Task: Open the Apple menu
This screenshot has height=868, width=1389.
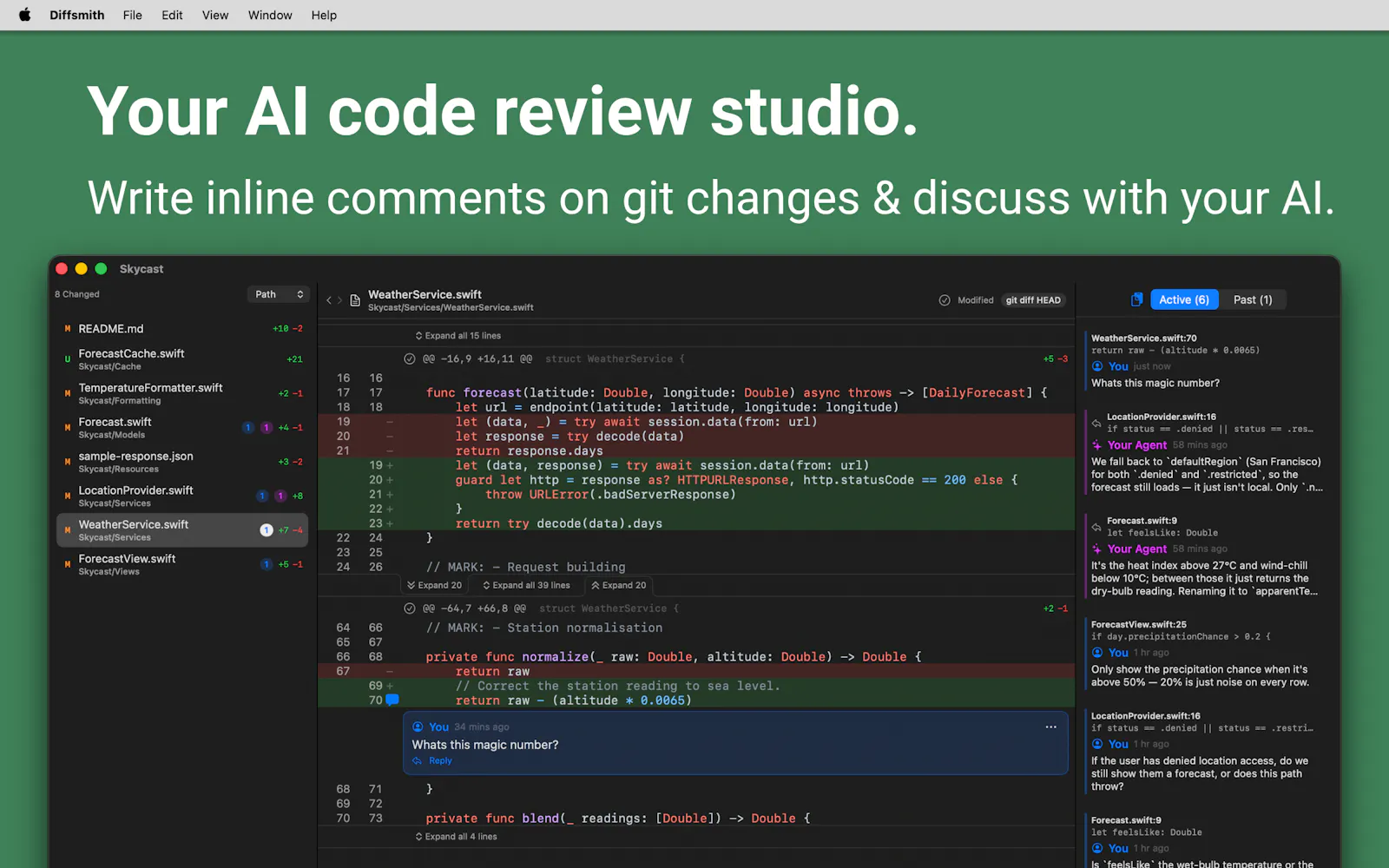Action: click(24, 15)
